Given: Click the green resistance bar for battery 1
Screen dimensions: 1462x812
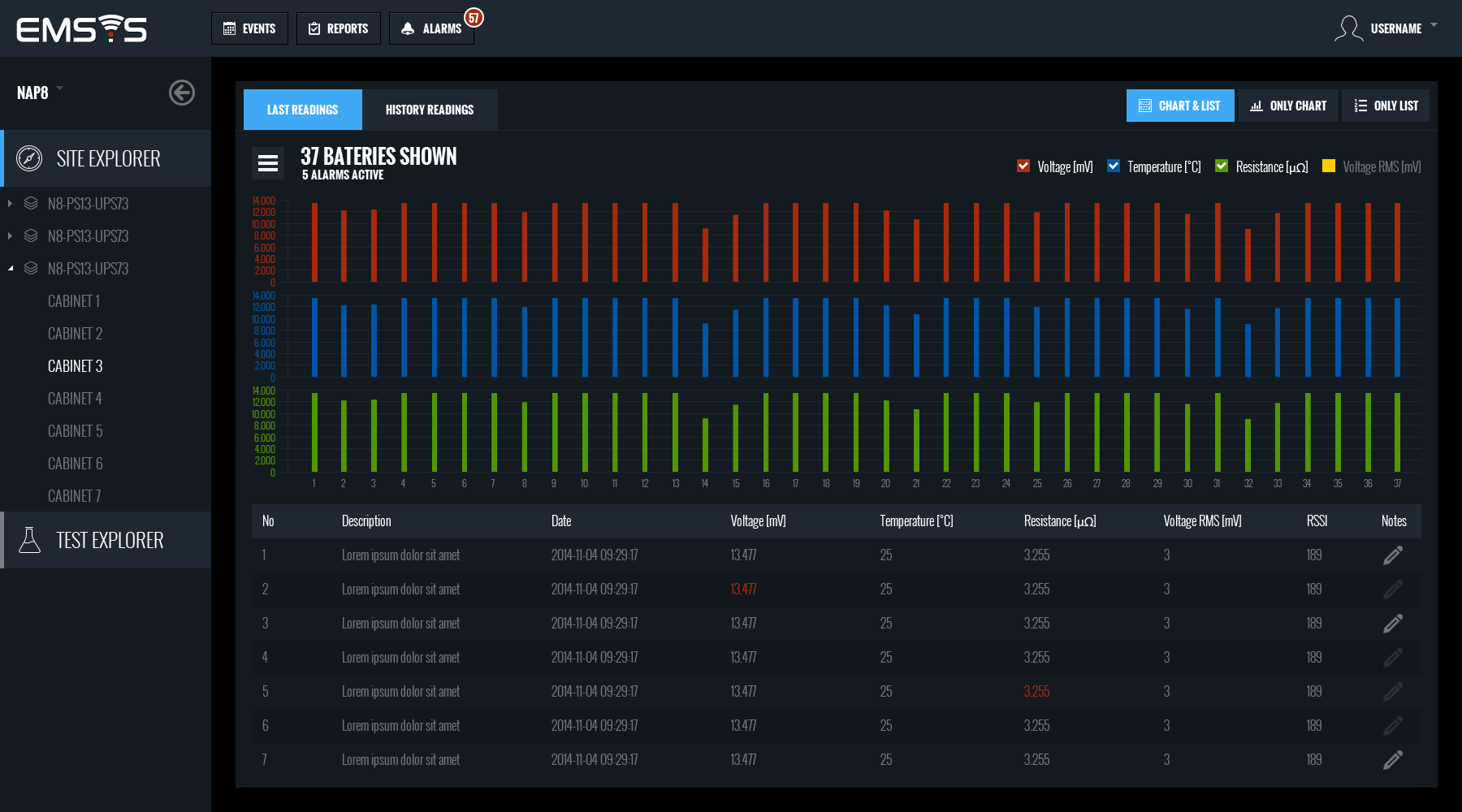Looking at the screenshot, I should pyautogui.click(x=314, y=432).
